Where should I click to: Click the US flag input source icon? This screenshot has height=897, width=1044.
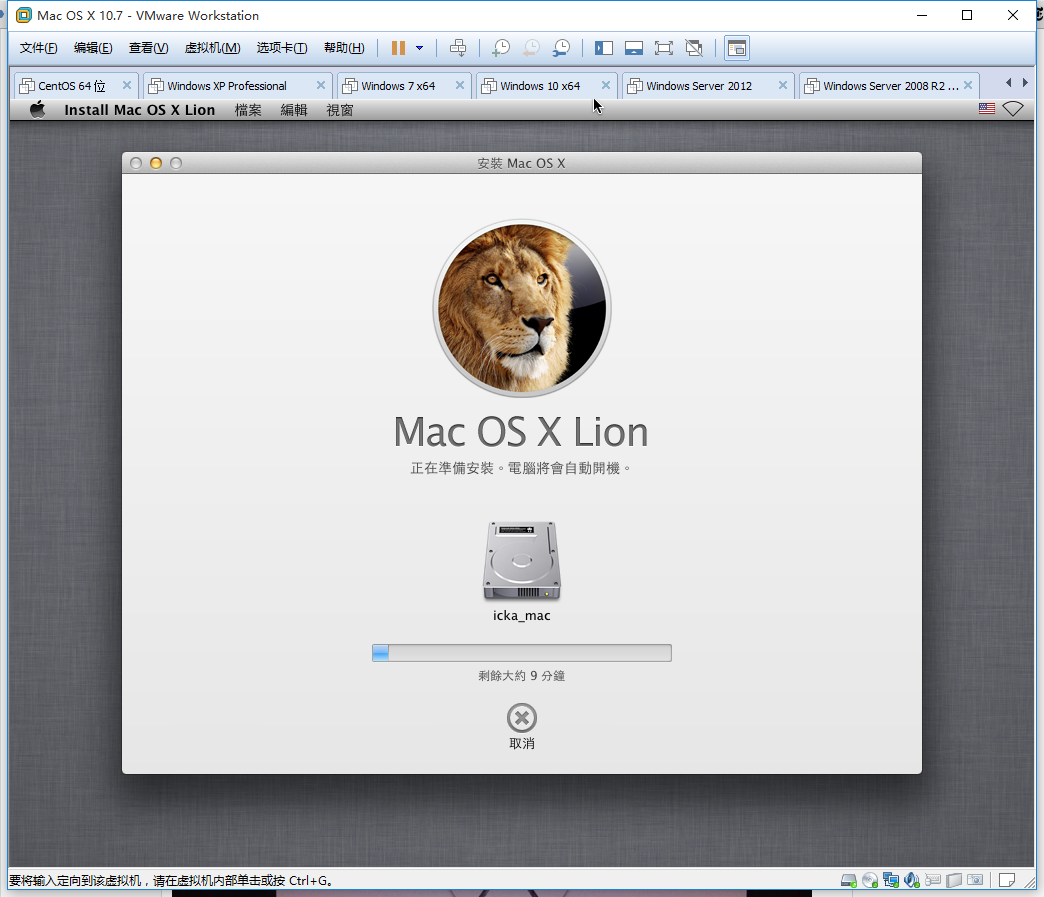click(x=987, y=109)
